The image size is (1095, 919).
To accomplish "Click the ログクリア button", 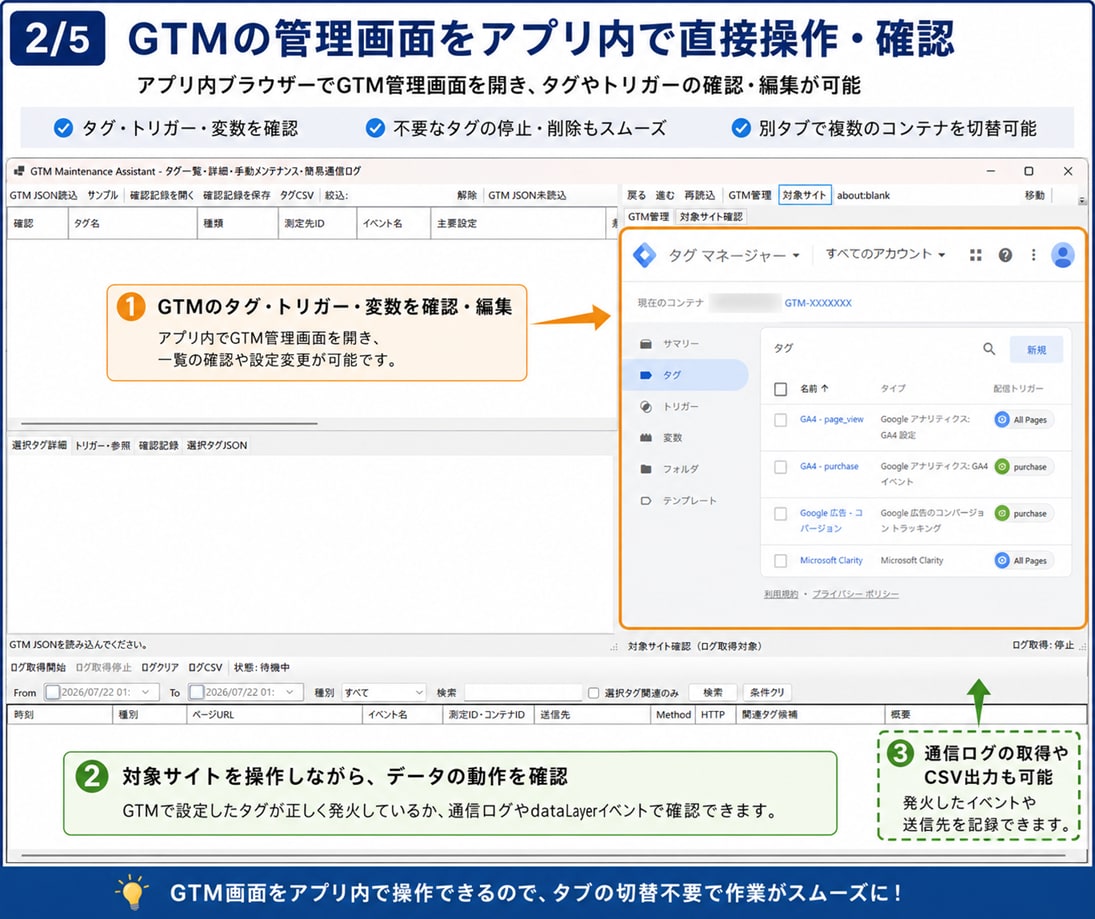I will click(160, 668).
